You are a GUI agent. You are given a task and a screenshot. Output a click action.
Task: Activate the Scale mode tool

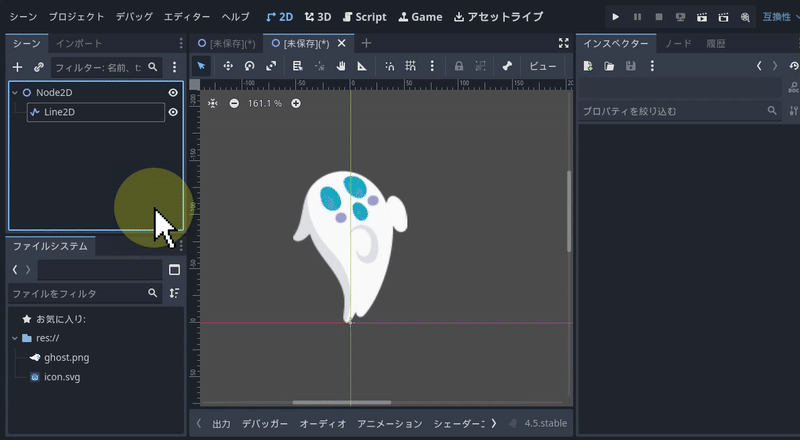click(271, 66)
